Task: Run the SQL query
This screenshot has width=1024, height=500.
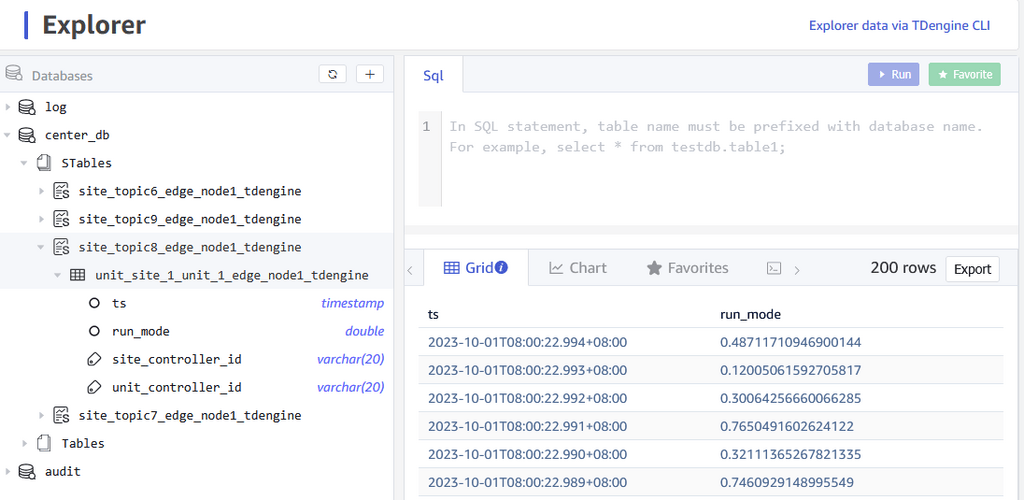Action: (x=893, y=74)
